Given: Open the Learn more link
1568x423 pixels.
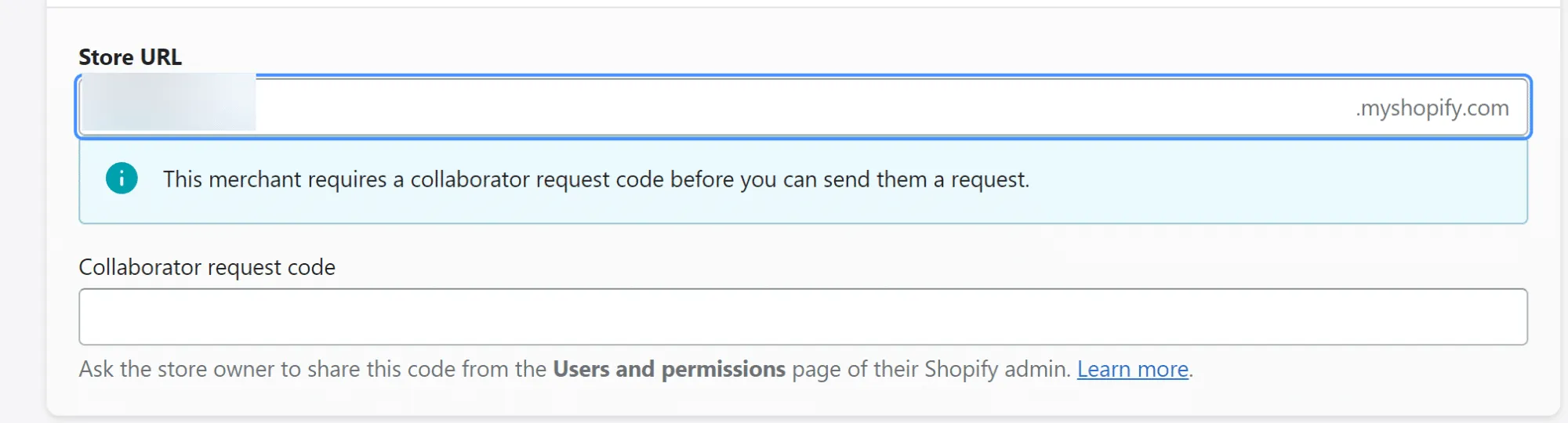Looking at the screenshot, I should click(x=1132, y=369).
